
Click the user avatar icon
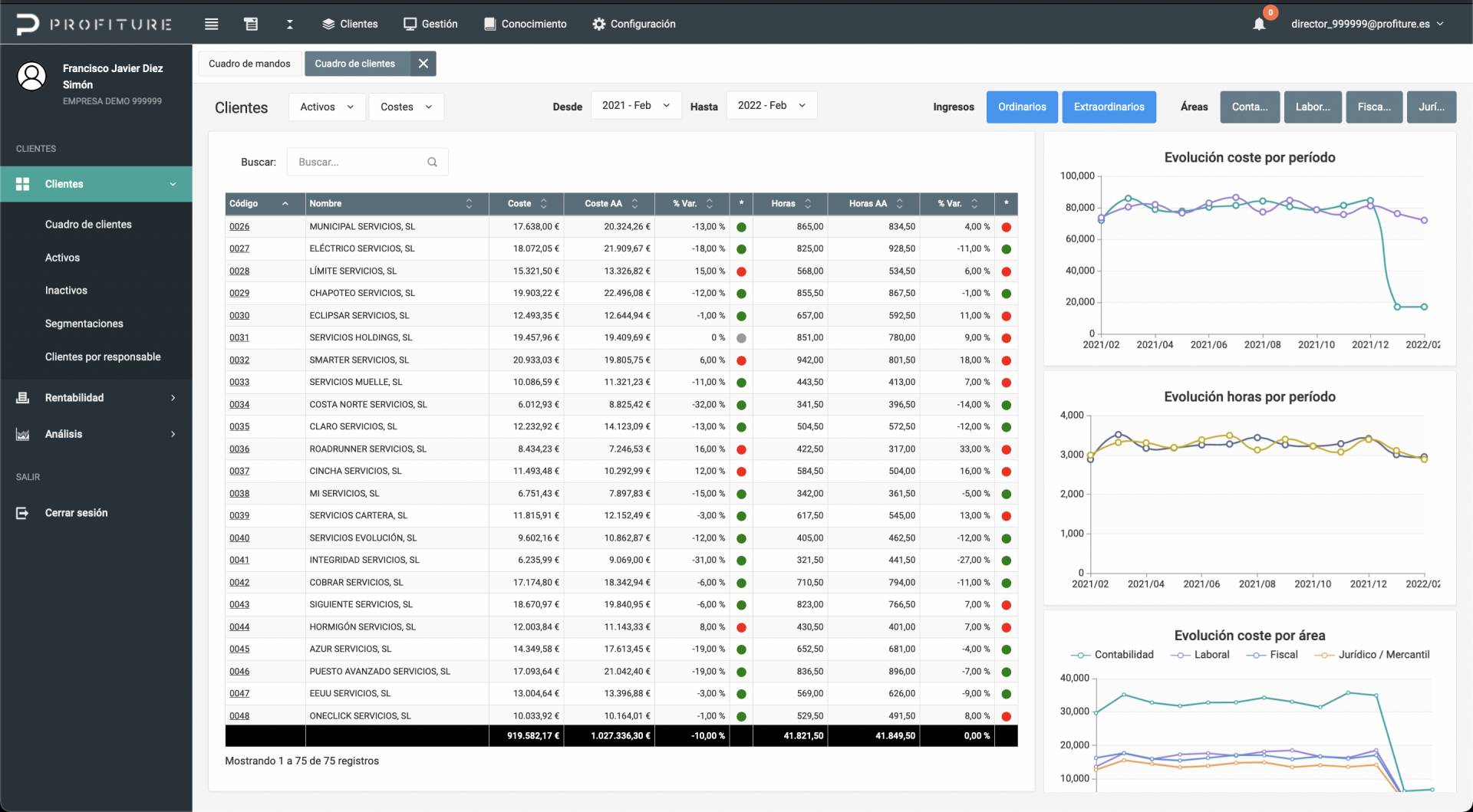31,76
